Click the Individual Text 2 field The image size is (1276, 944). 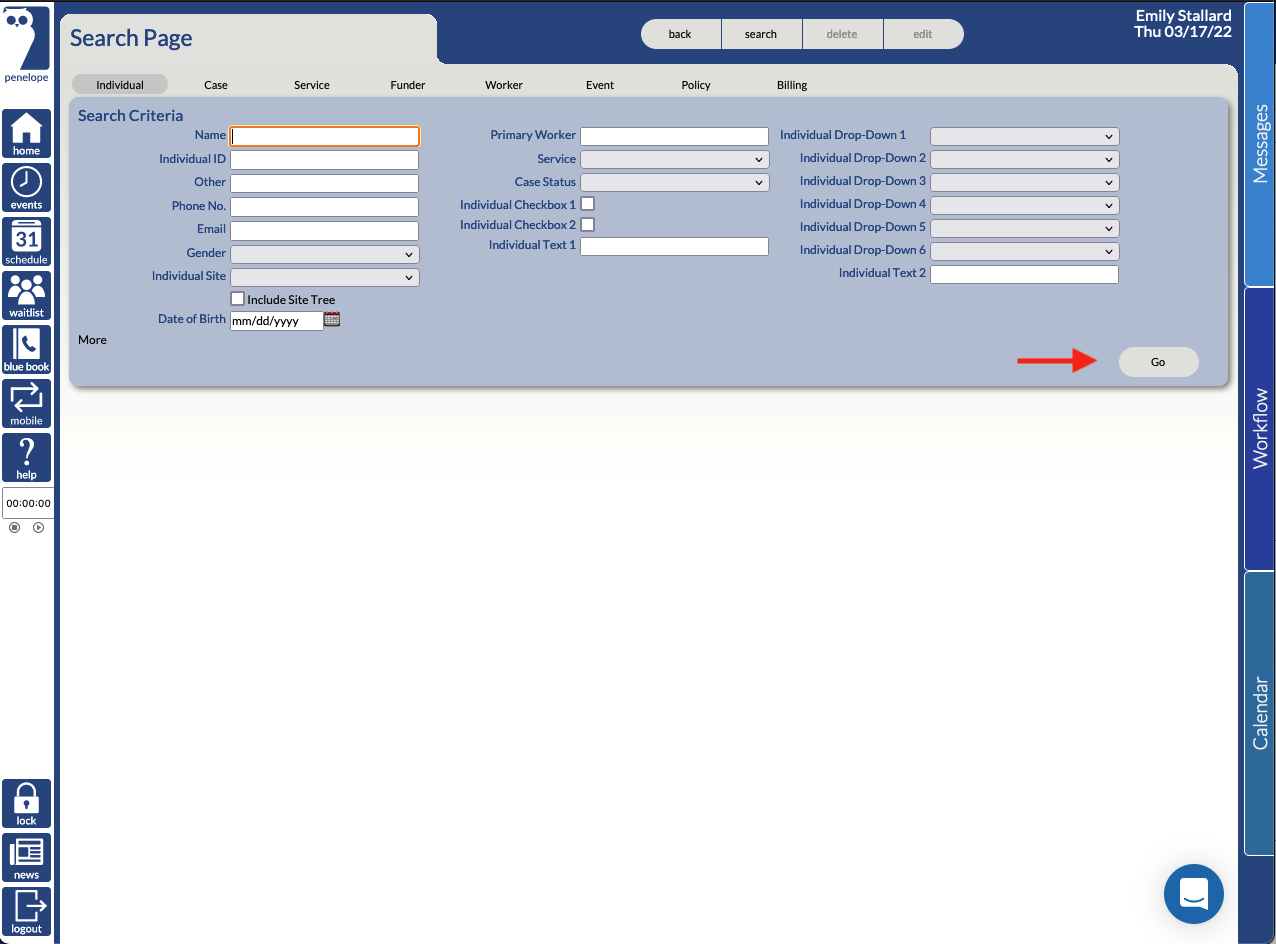[x=1024, y=274]
